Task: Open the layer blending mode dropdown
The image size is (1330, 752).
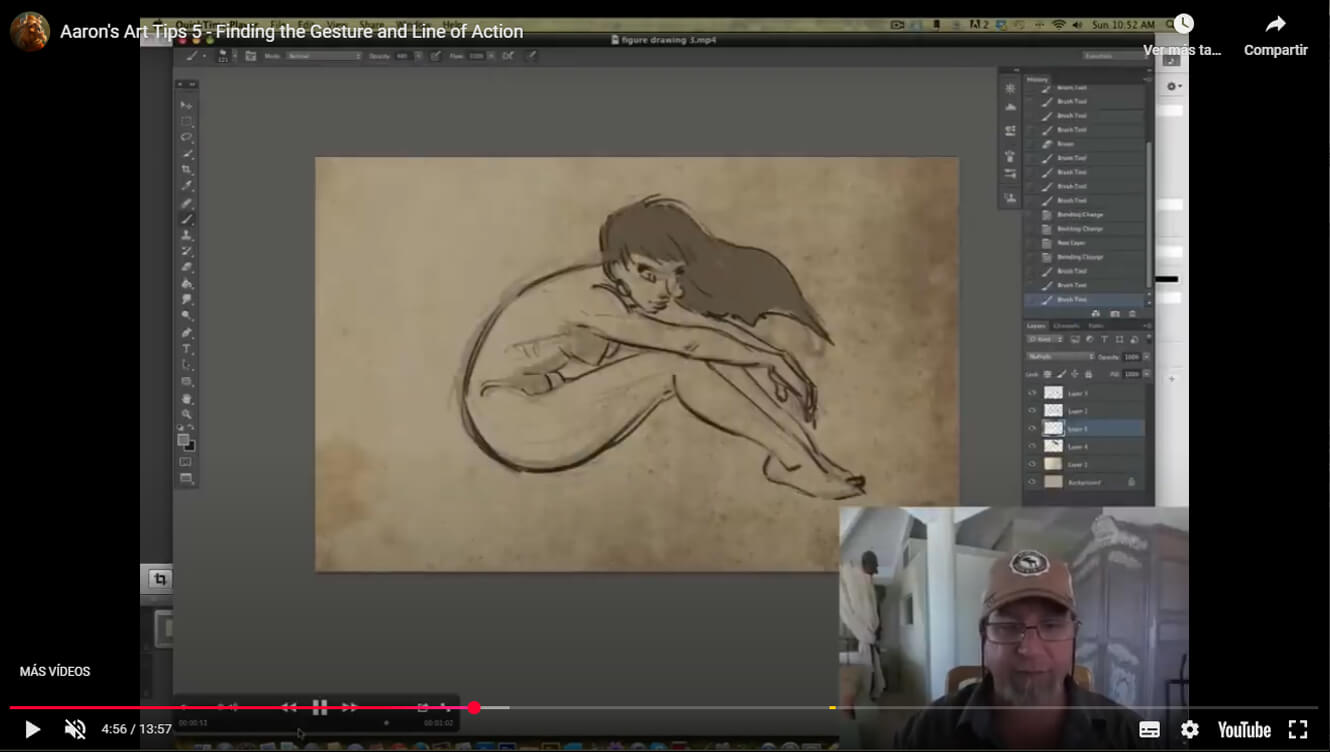Action: [1061, 356]
